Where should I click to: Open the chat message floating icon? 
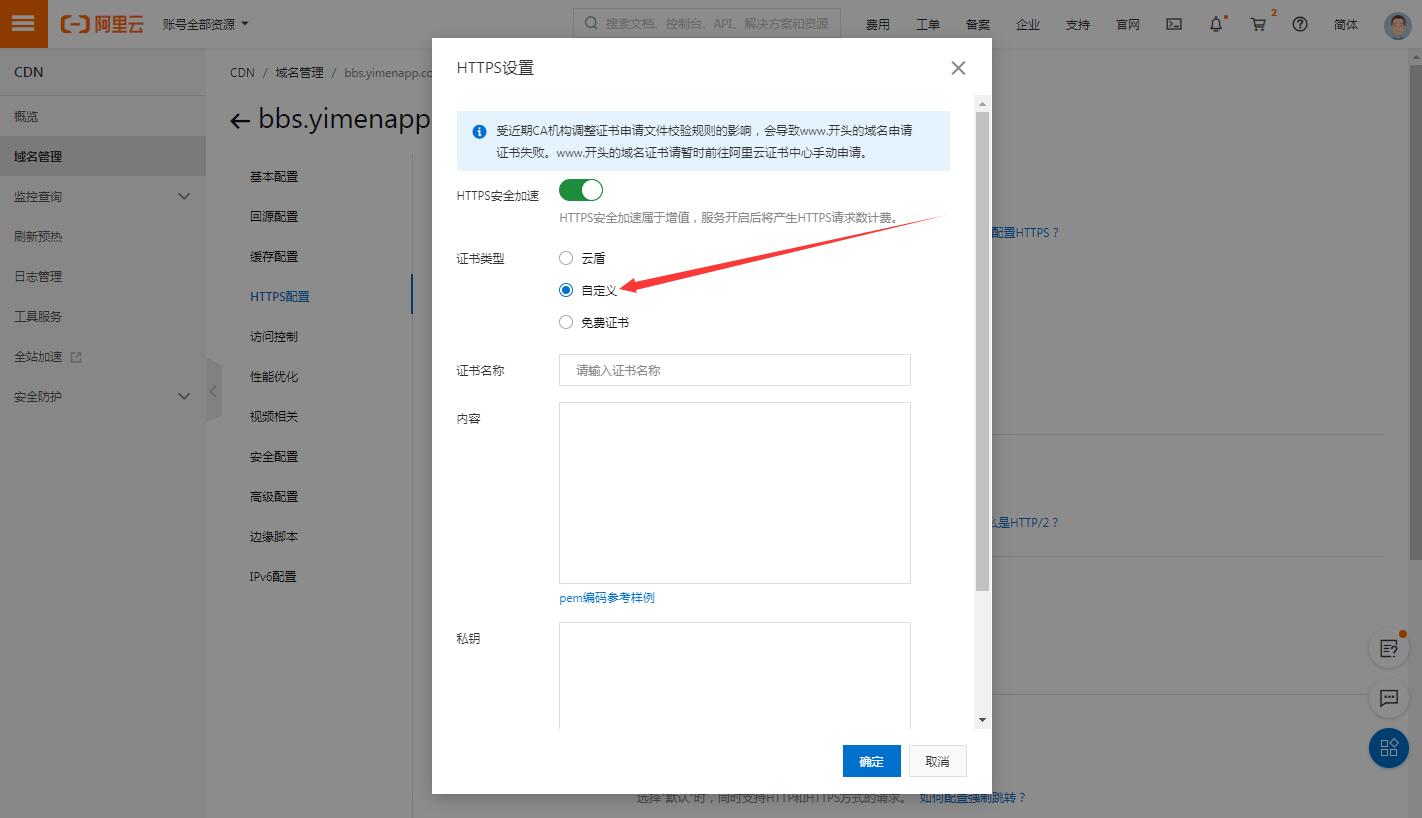(x=1388, y=698)
